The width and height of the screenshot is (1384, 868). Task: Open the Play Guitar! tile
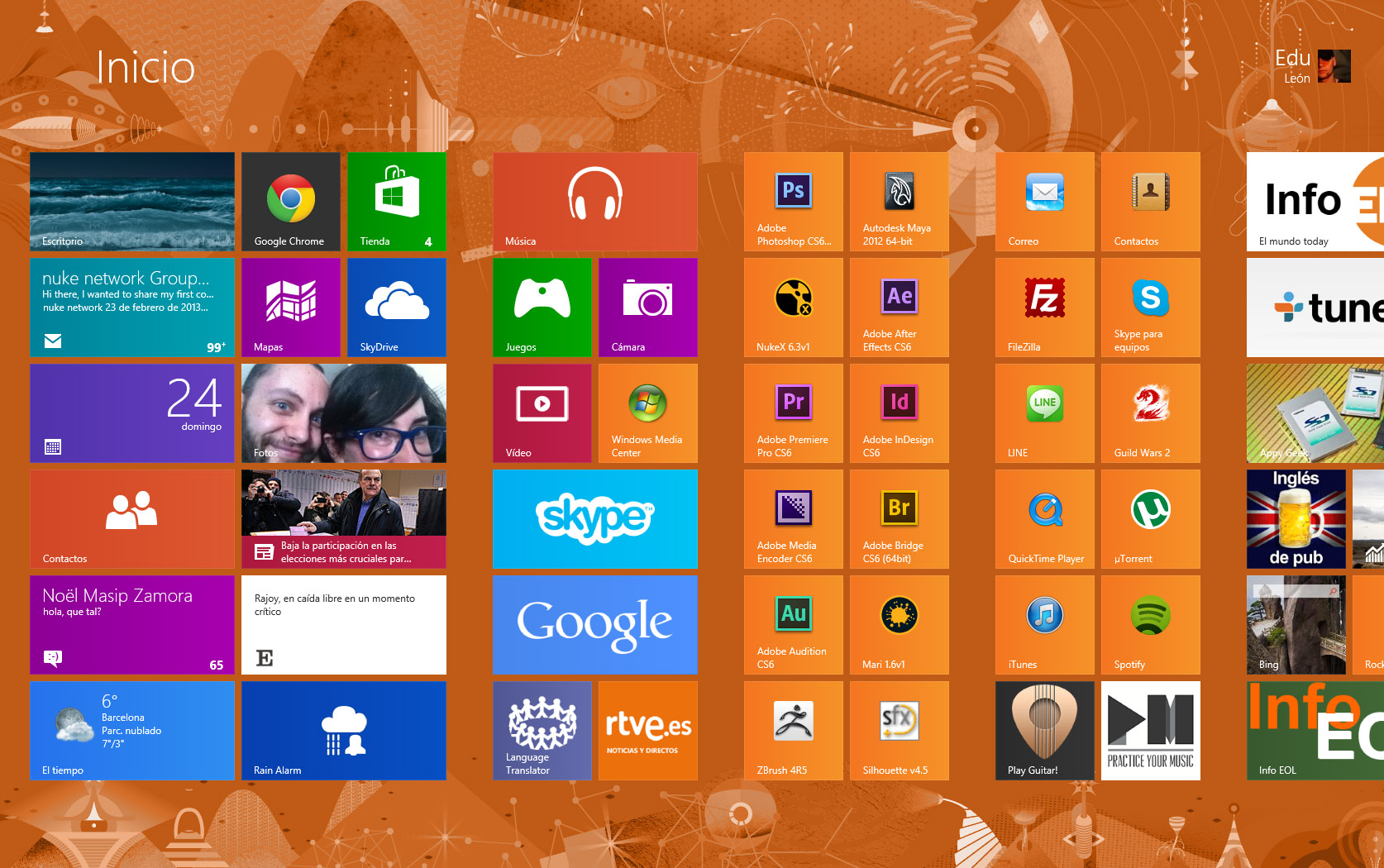click(1044, 731)
